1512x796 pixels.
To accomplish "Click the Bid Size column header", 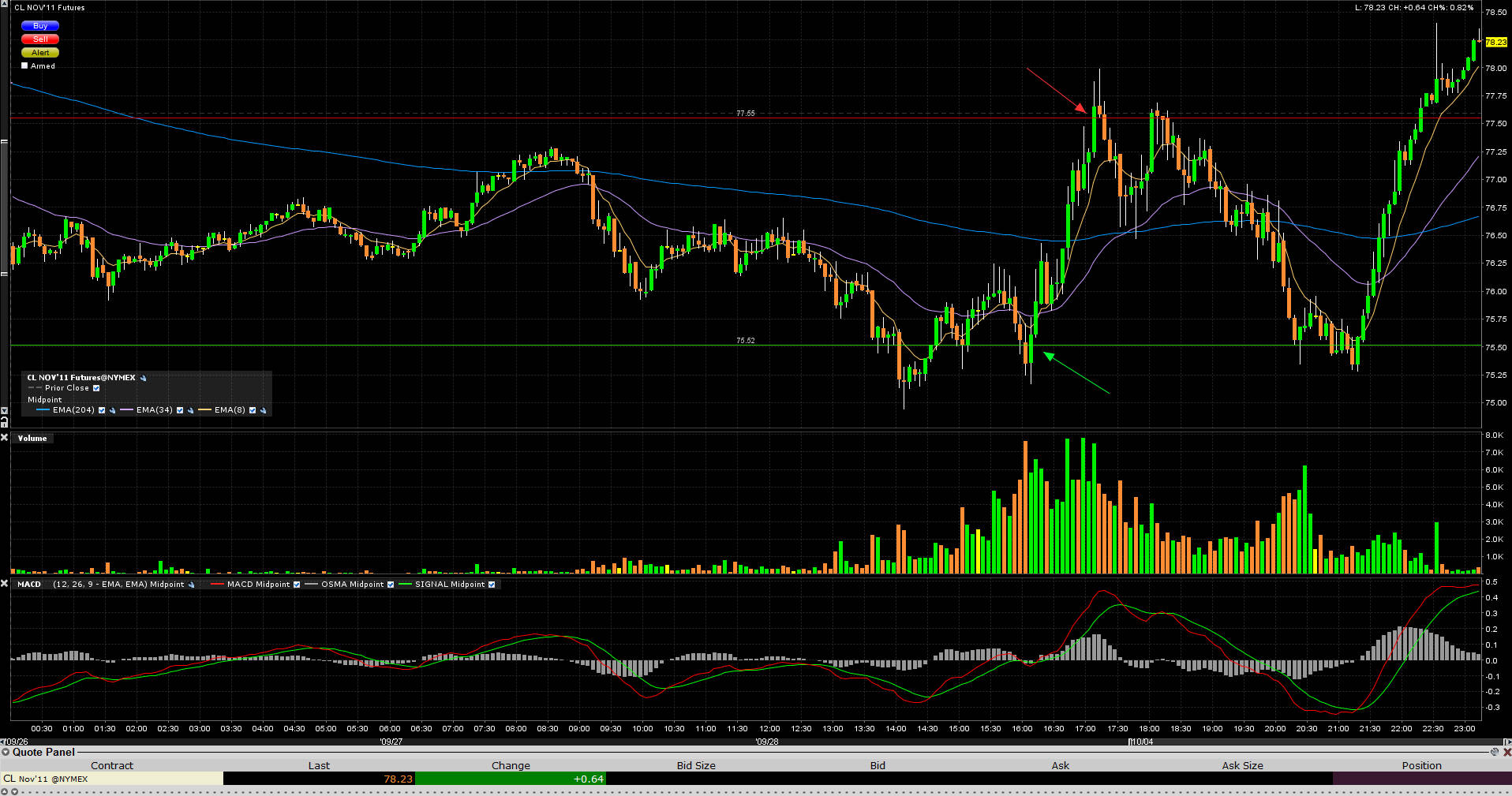I will click(x=696, y=765).
